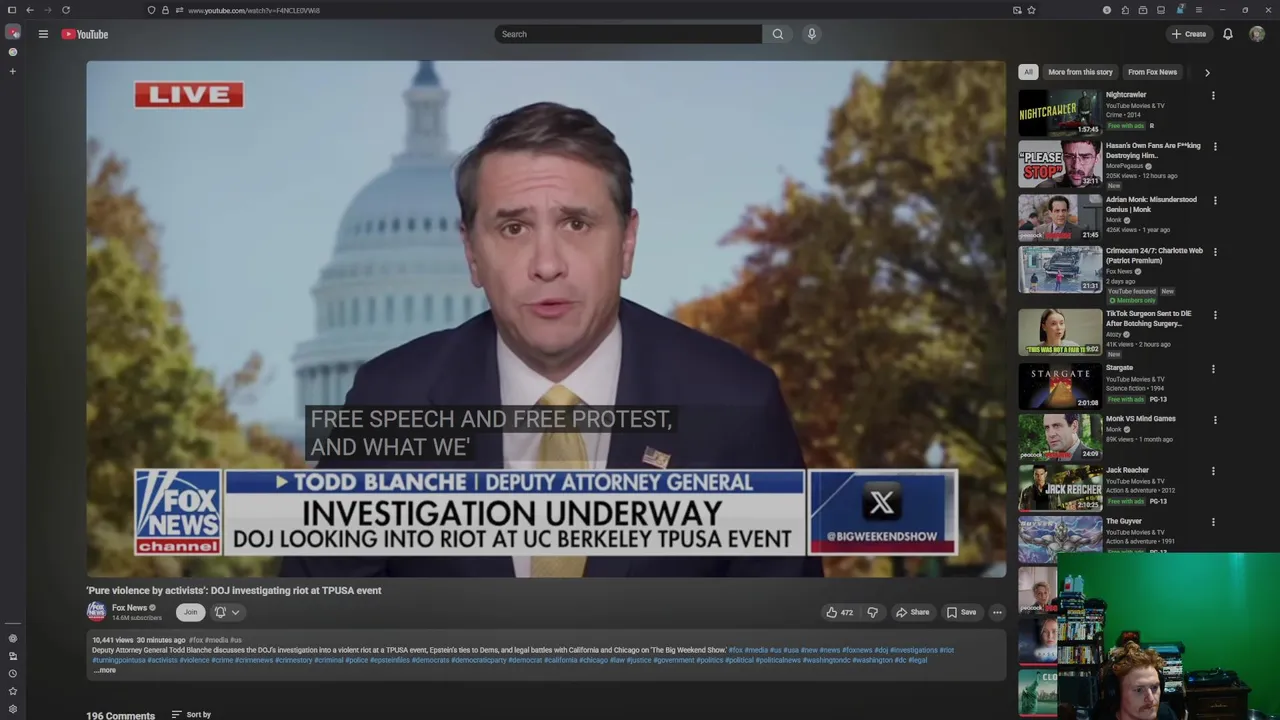Reload the page with the refresh icon
The height and width of the screenshot is (720, 1280).
pyautogui.click(x=66, y=10)
